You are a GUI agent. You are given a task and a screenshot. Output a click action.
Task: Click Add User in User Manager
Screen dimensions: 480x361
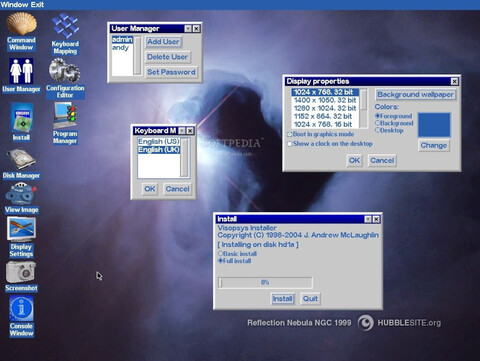(163, 42)
